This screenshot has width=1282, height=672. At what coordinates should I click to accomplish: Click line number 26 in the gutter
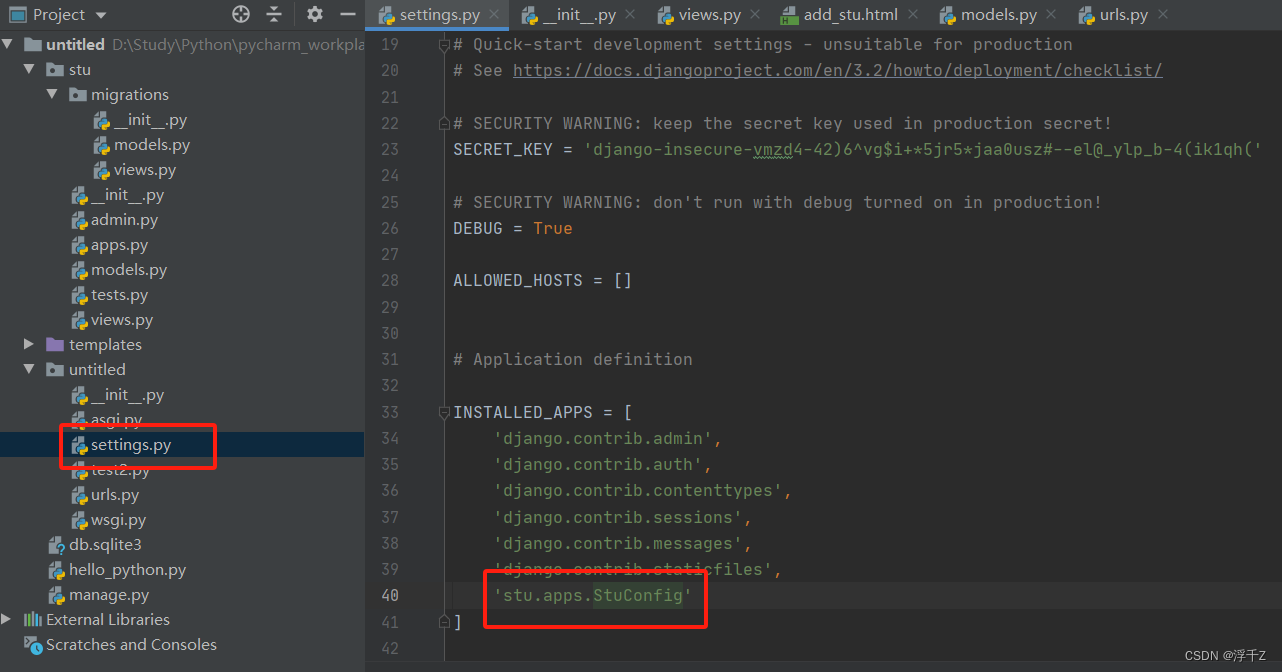tap(390, 228)
